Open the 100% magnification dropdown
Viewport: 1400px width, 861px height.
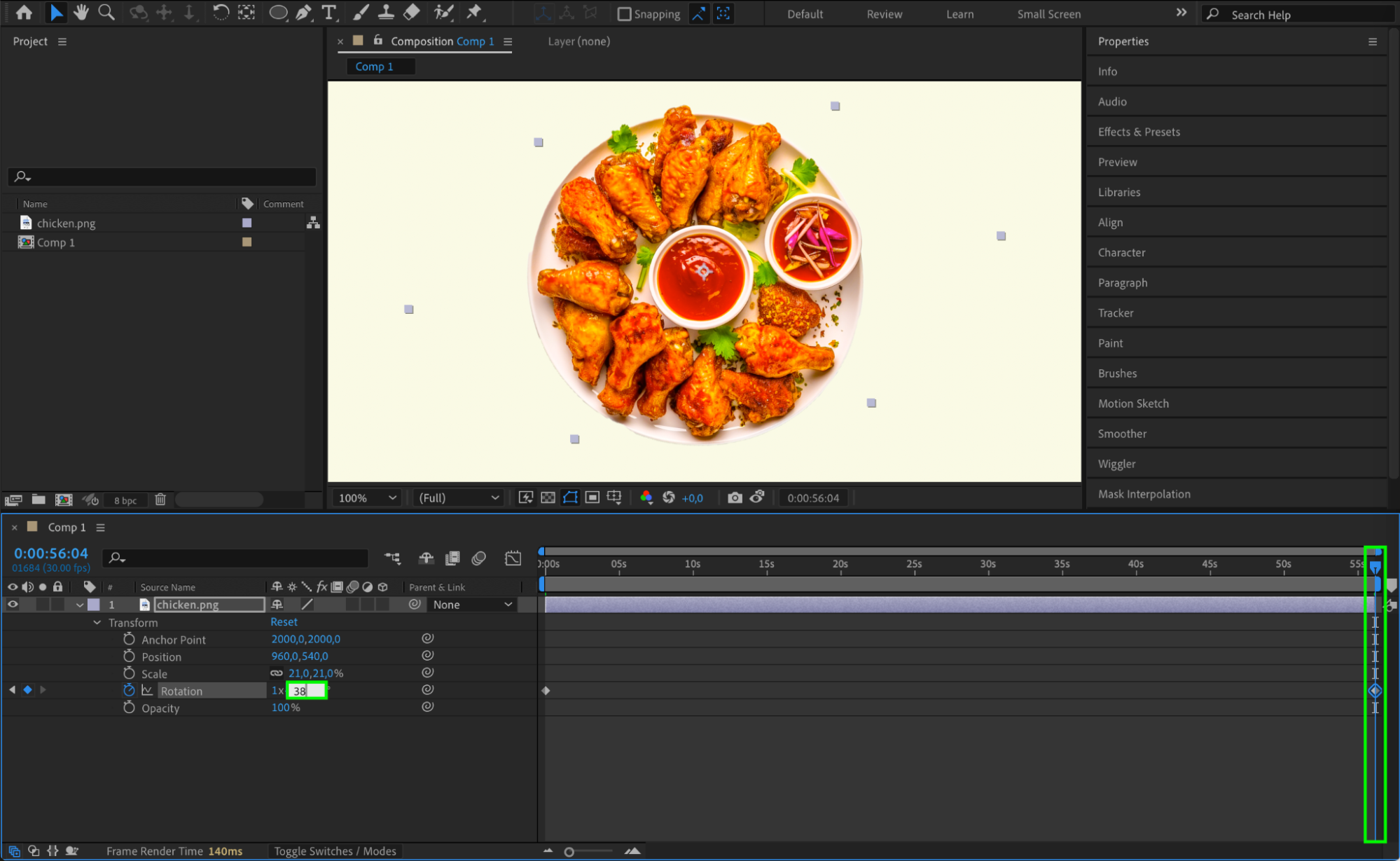(367, 497)
